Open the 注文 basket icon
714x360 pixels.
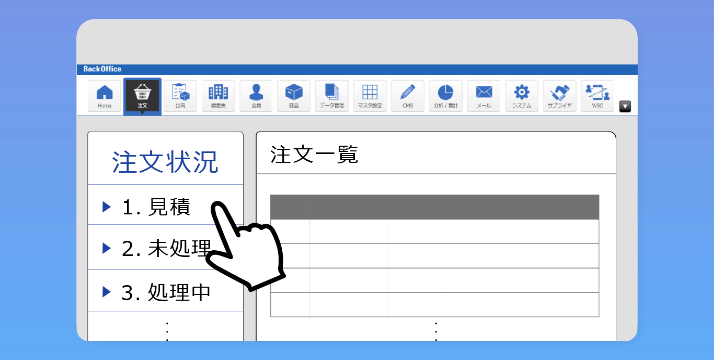142,96
